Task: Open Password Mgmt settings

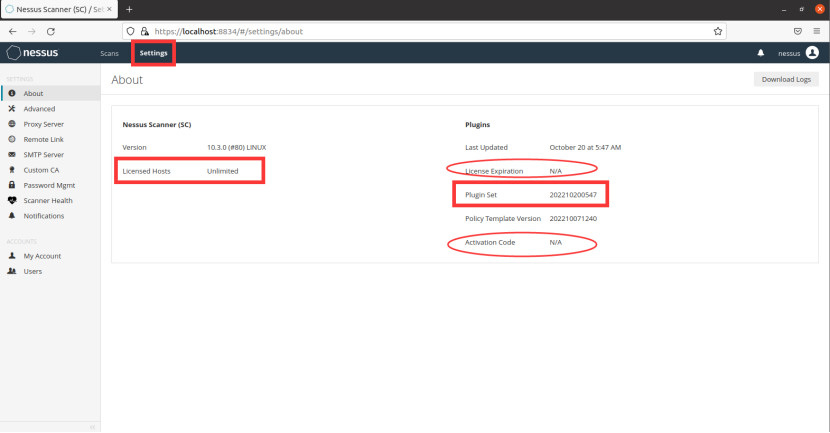Action: coord(50,185)
